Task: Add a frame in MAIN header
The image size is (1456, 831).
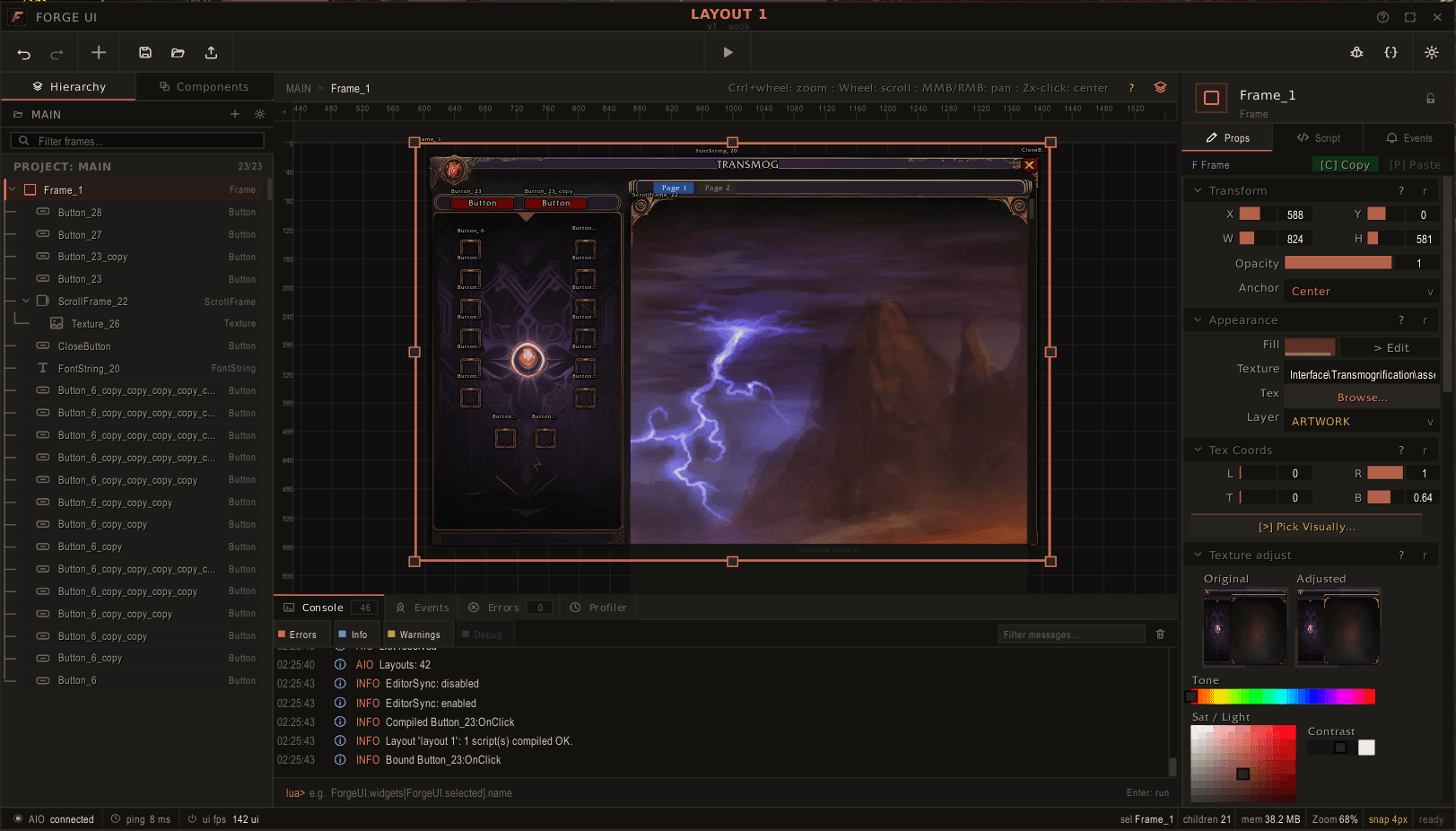Action: tap(235, 114)
